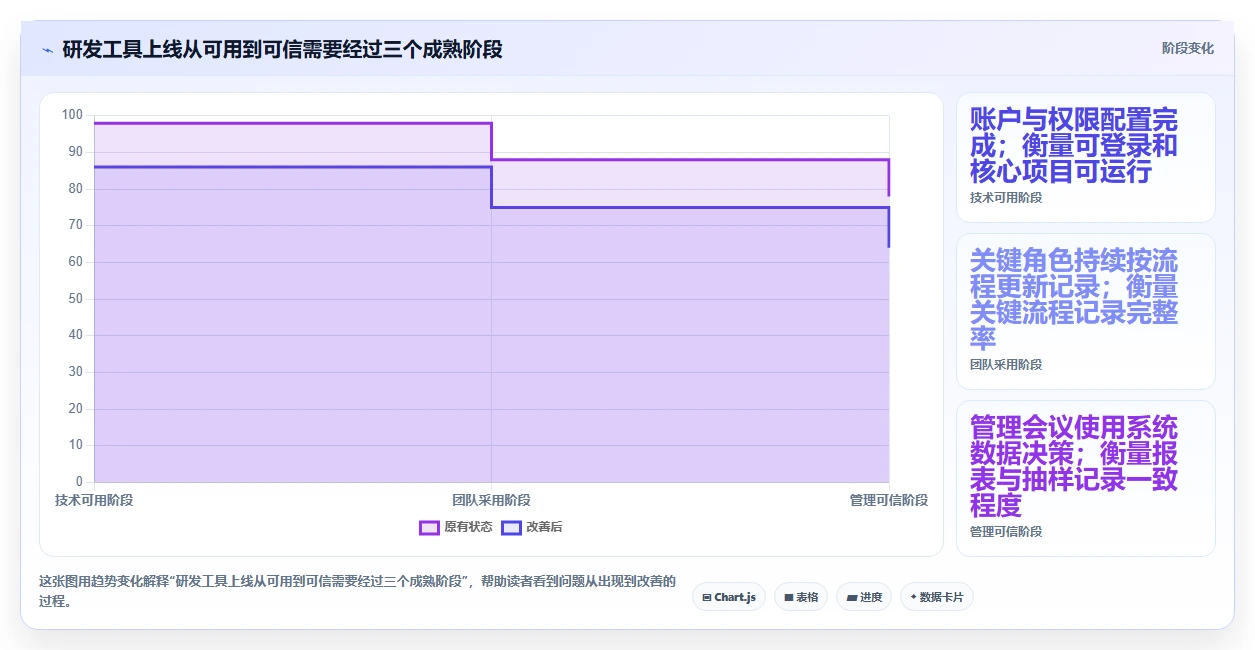Toggle the 改善后 legend item
The image size is (1255, 650).
pos(532,527)
